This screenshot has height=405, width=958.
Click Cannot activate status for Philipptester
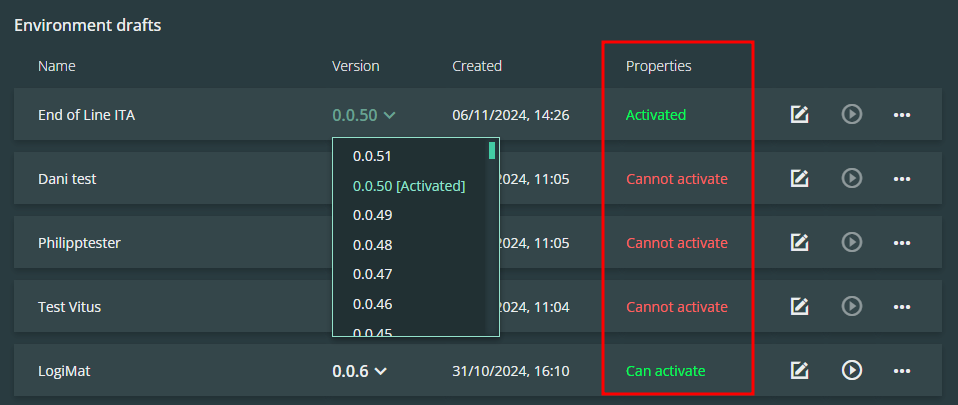pyautogui.click(x=676, y=243)
